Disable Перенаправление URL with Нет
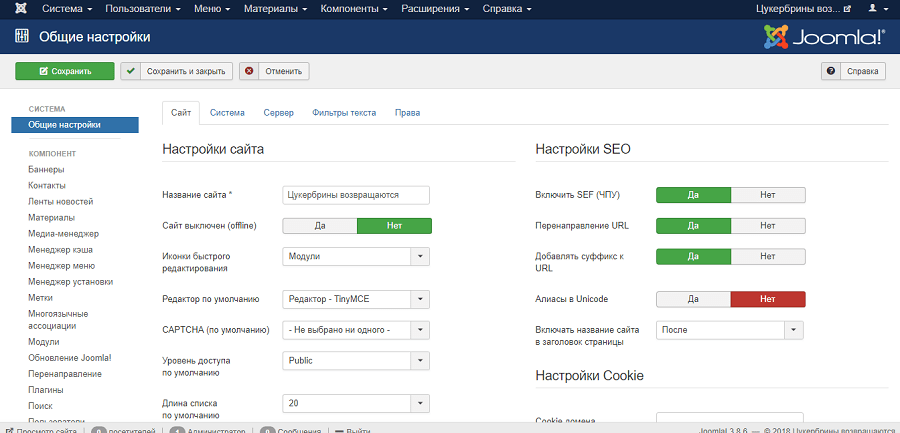900x433 pixels. (x=767, y=226)
